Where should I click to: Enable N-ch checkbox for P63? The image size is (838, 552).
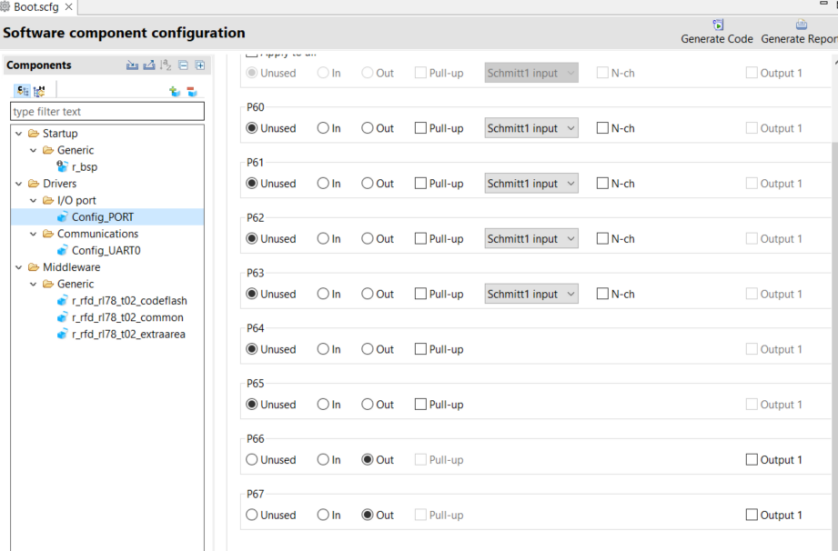coord(602,293)
